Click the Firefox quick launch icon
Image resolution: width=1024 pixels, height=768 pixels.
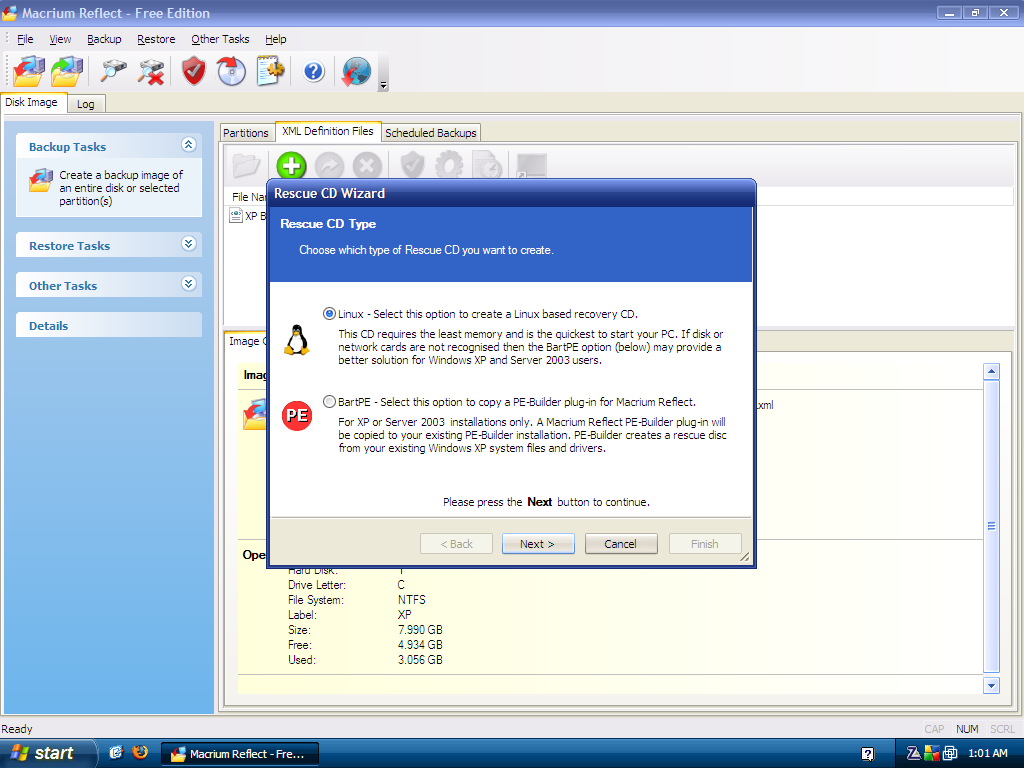pos(140,752)
